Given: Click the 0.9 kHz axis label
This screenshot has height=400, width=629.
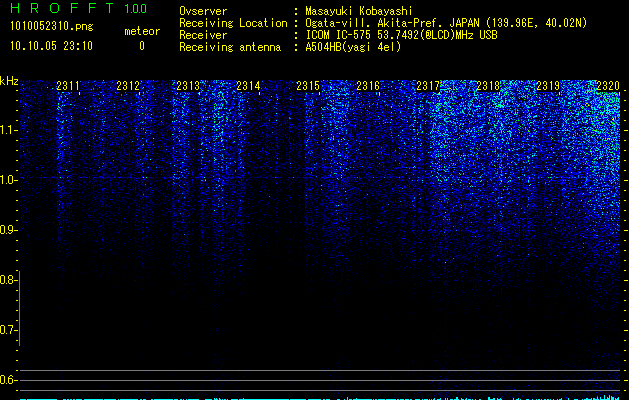Looking at the screenshot, I should coord(7,230).
